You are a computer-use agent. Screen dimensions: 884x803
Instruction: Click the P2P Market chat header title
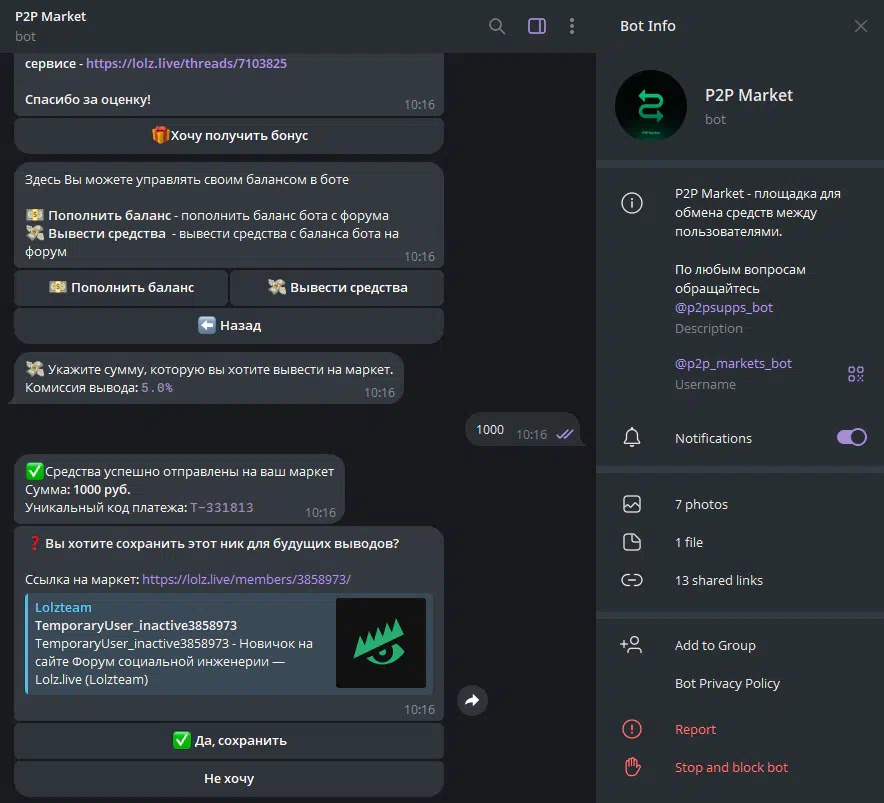point(51,16)
